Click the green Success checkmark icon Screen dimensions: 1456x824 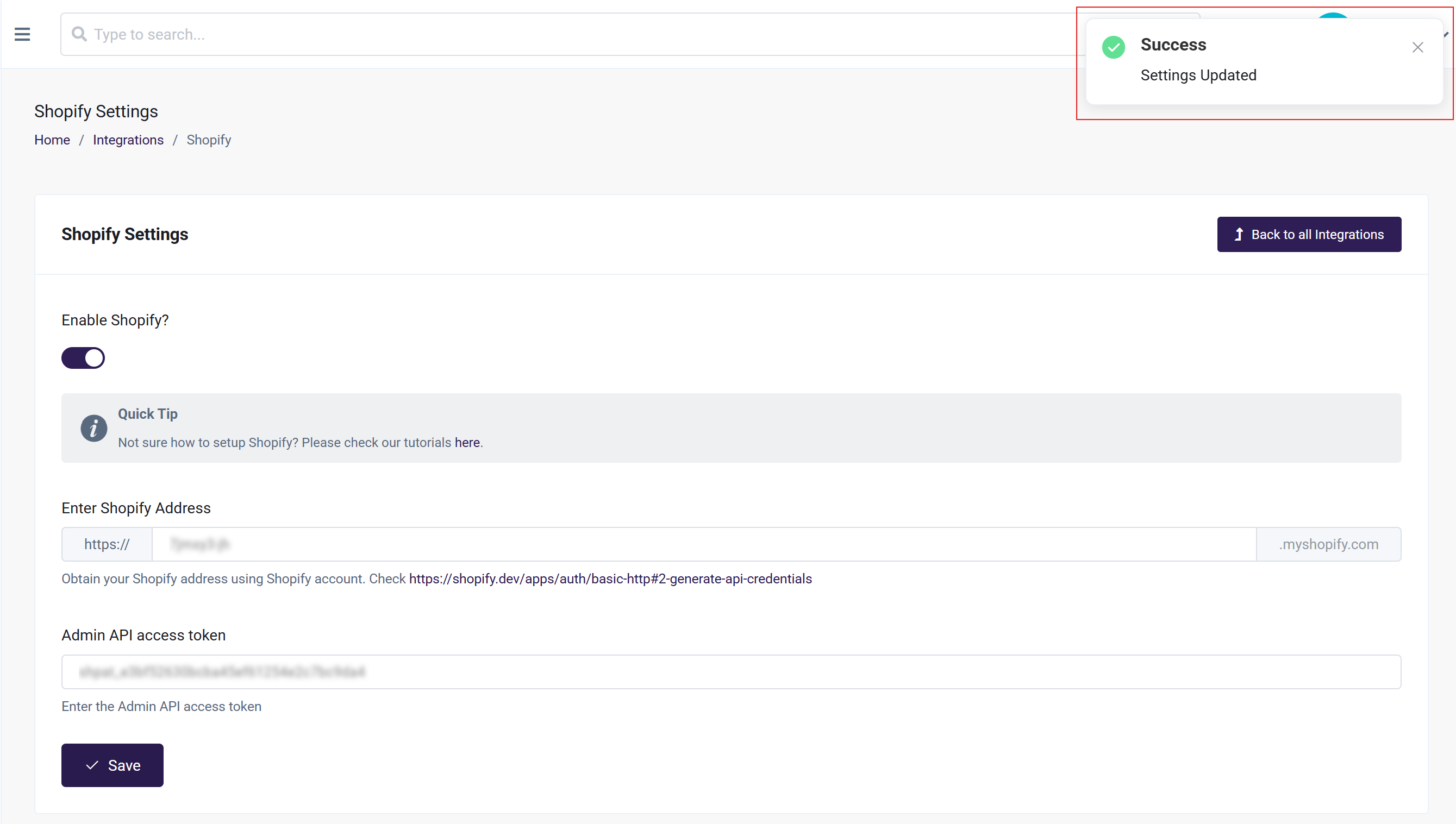pos(1113,47)
